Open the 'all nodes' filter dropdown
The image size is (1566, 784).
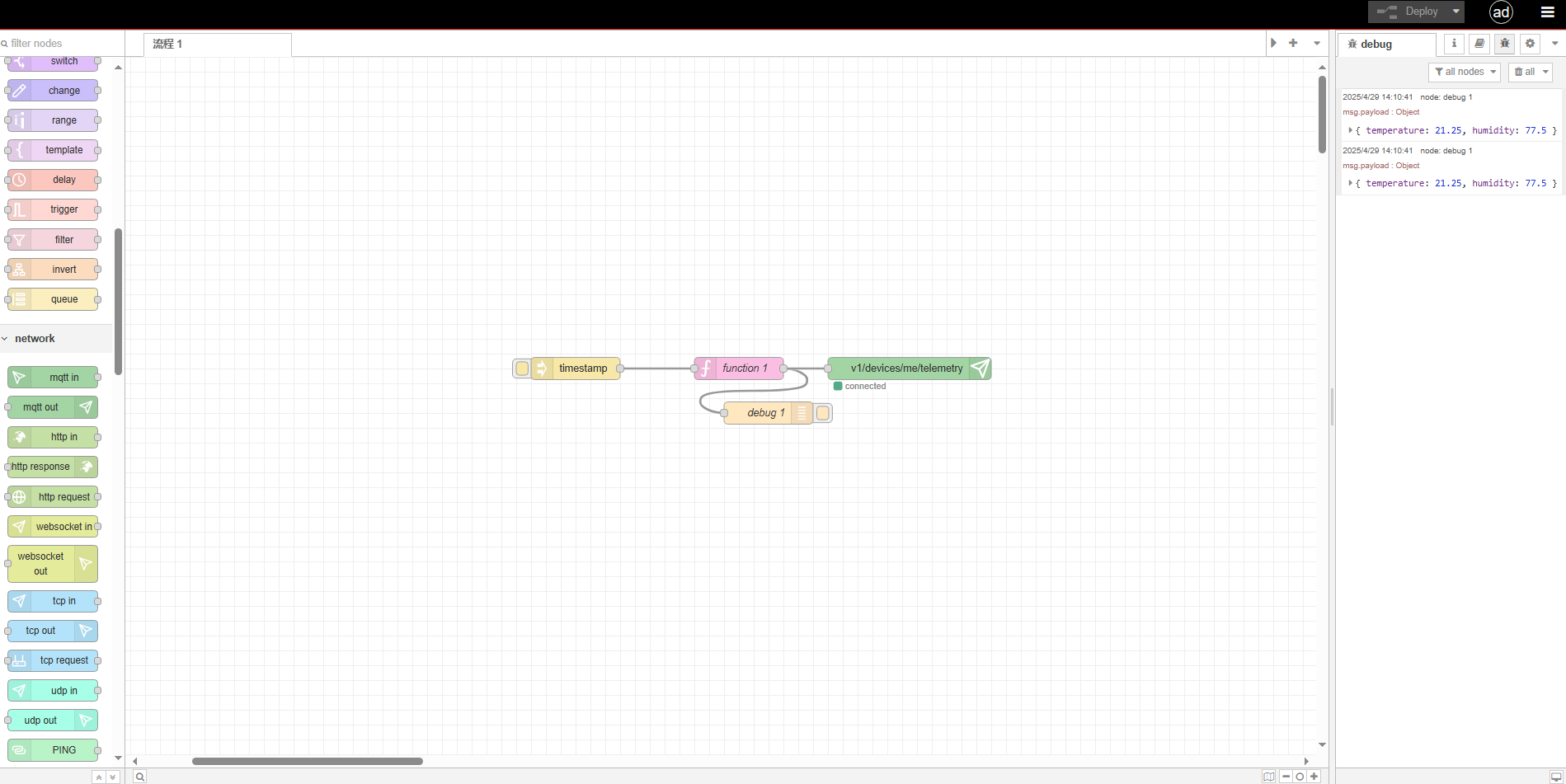pos(1465,72)
